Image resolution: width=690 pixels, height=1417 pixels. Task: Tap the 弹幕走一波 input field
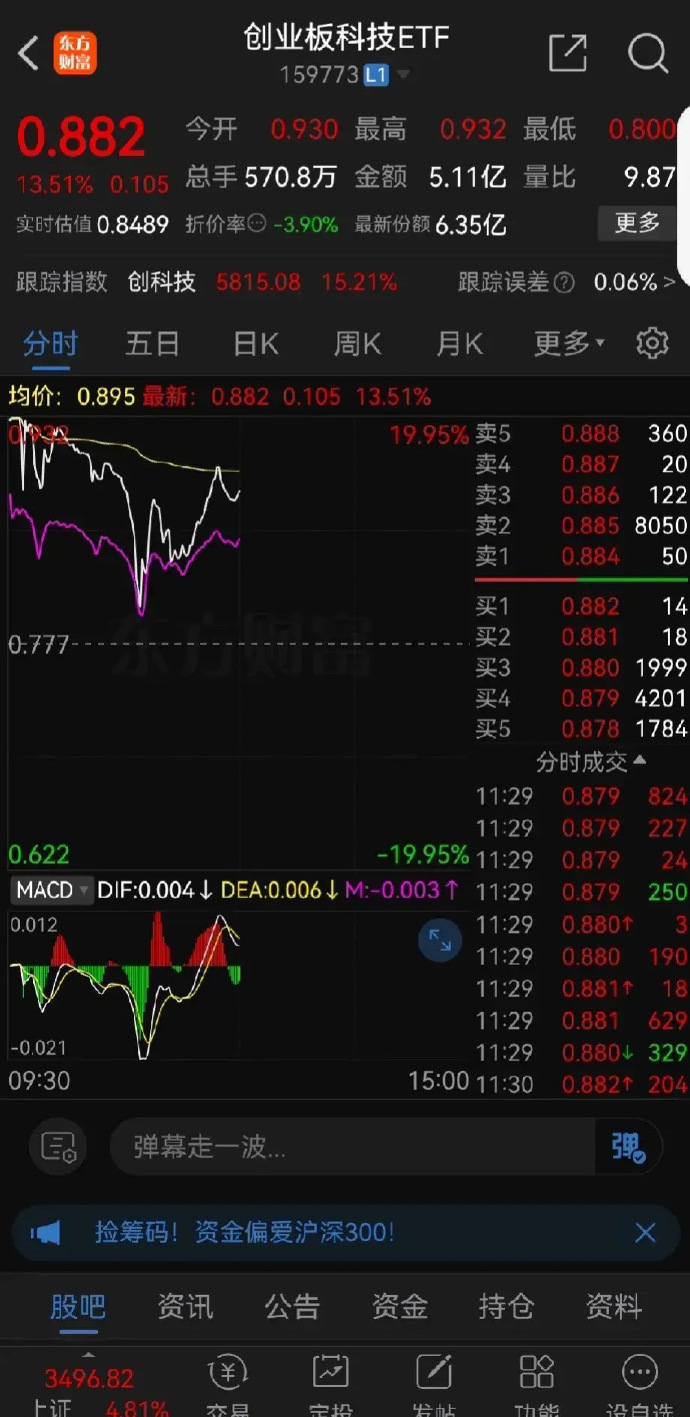click(x=352, y=1147)
